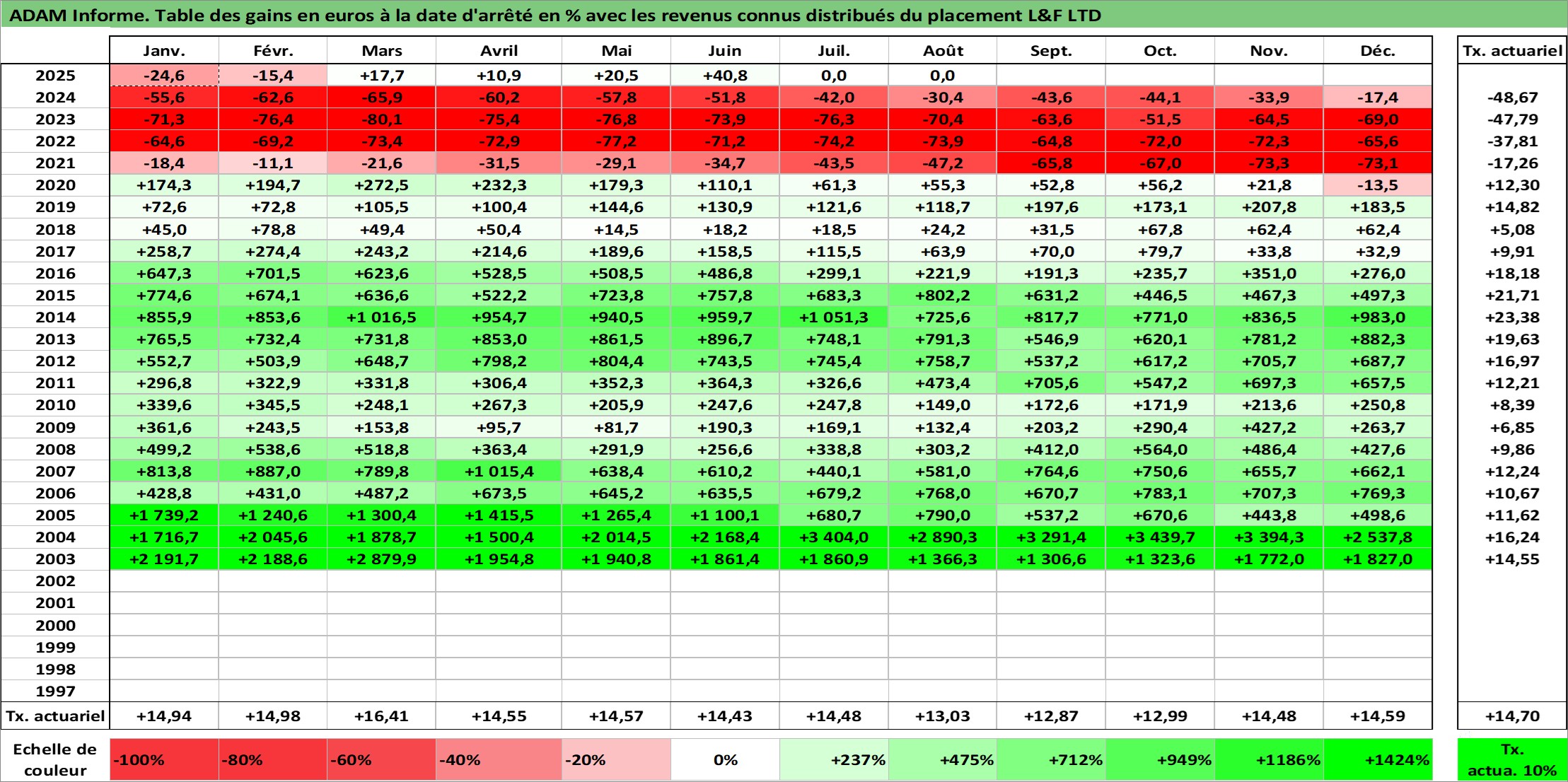Select cell -77,2 for May 2022
This screenshot has width=1568, height=782.
(x=616, y=141)
